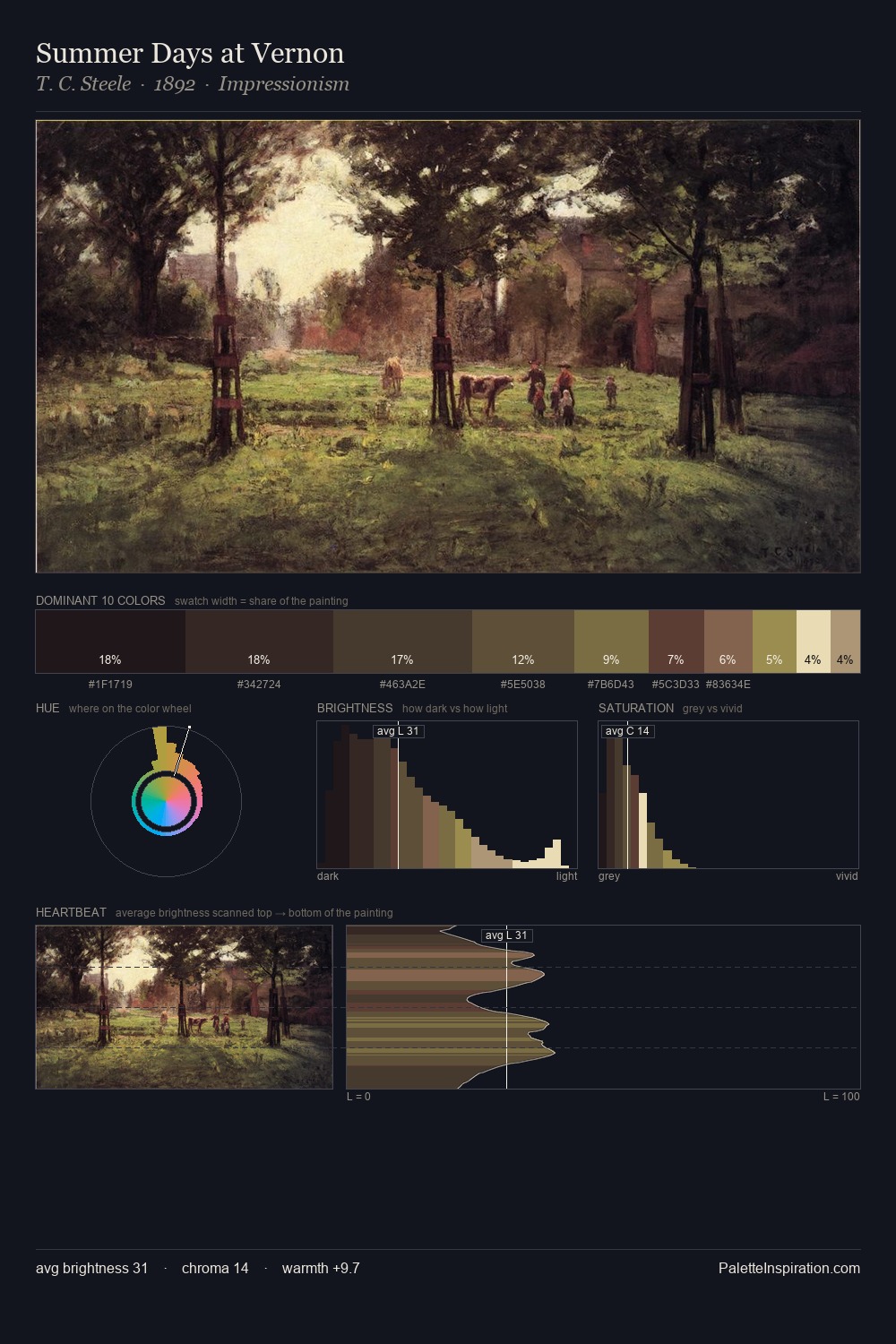Click 'avg brightness 31' in the footer
The height and width of the screenshot is (1344, 896).
(91, 1268)
